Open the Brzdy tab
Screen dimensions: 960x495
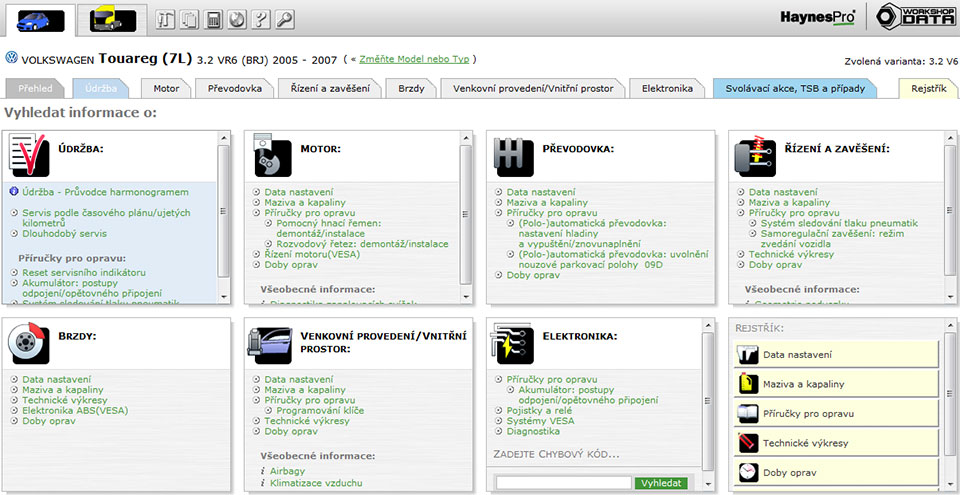coord(411,88)
